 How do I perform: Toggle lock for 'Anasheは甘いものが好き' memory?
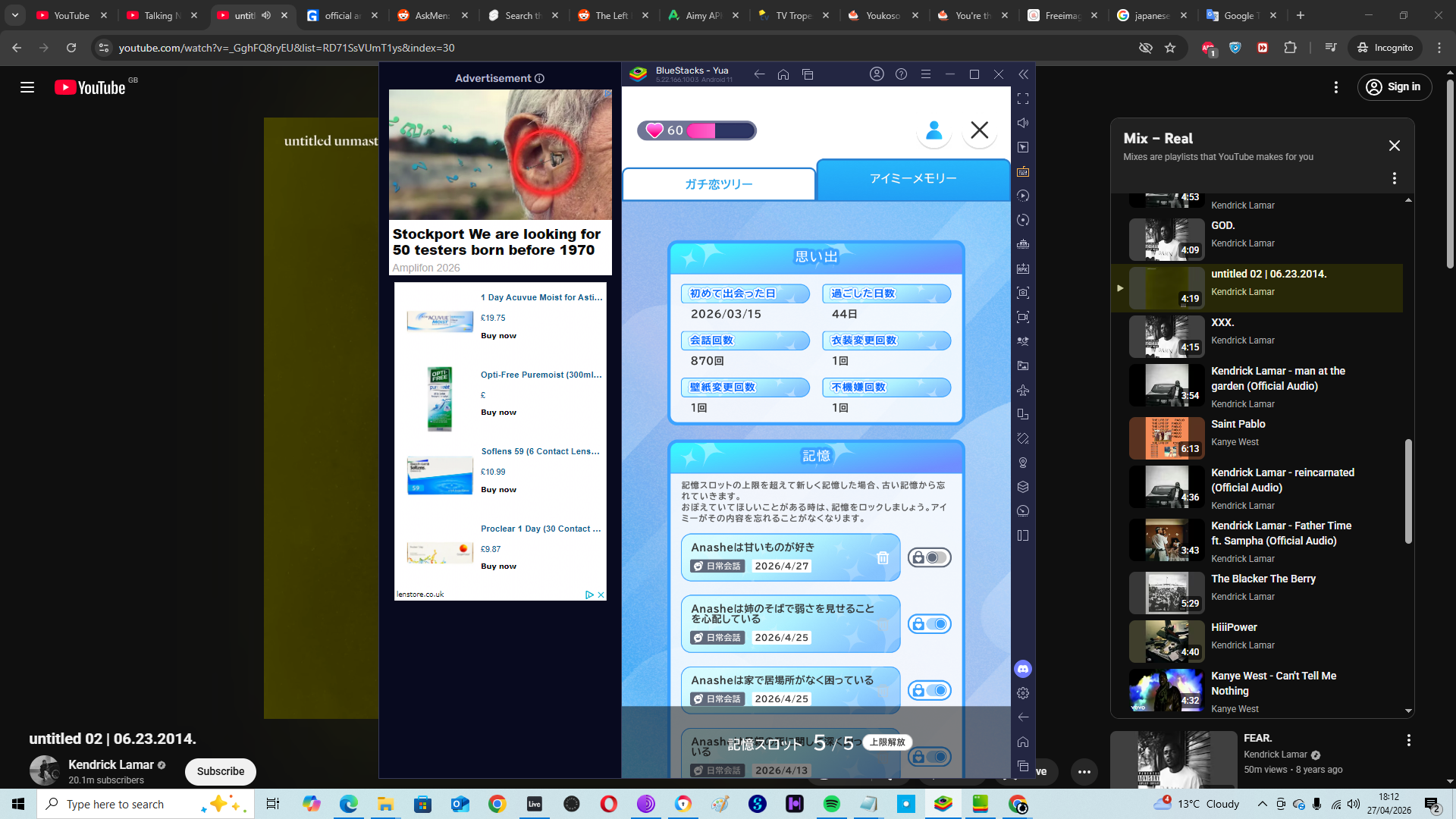click(x=929, y=558)
